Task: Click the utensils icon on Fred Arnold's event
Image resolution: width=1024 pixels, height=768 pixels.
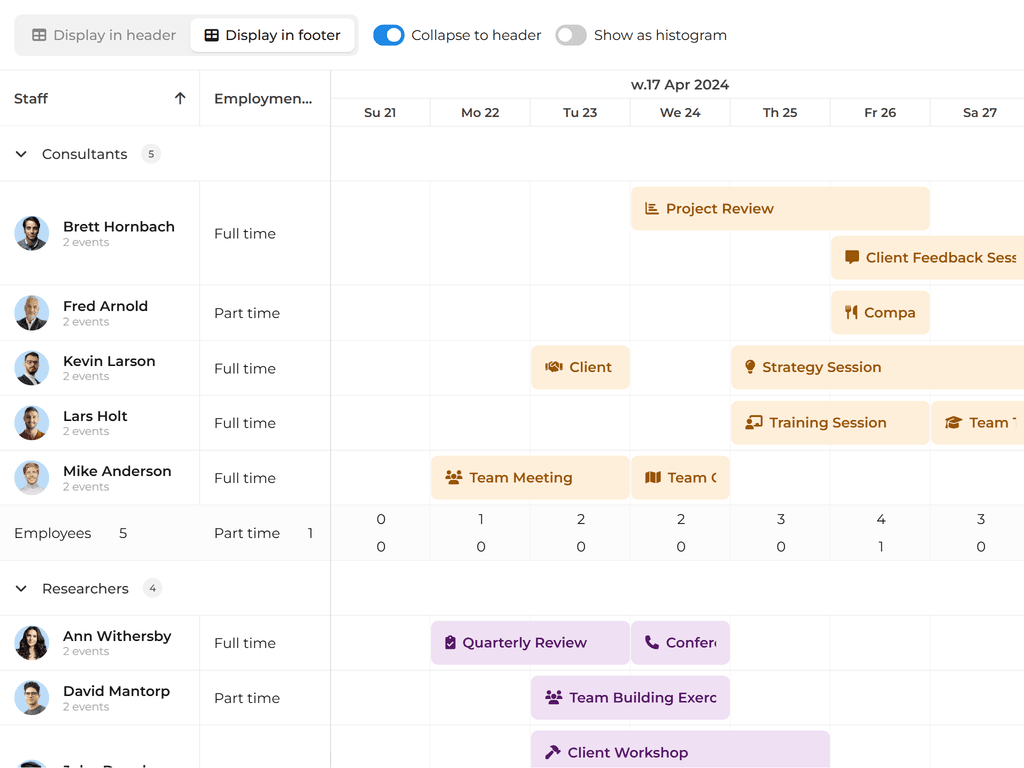Action: (851, 313)
